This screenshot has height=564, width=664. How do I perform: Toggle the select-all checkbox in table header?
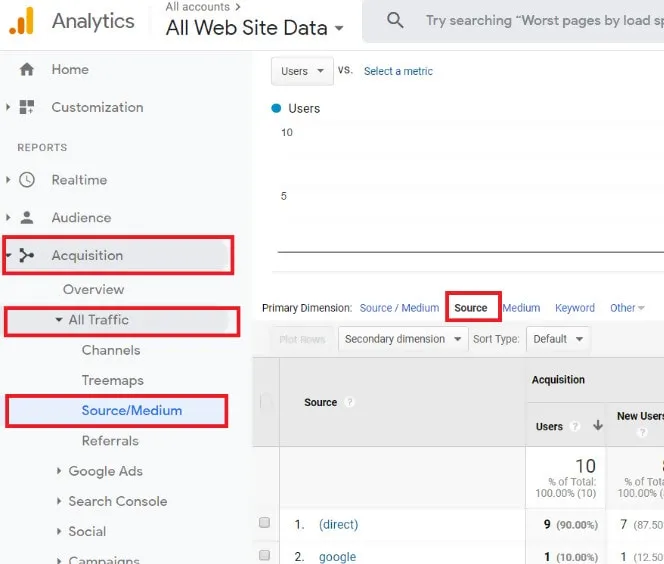(265, 402)
